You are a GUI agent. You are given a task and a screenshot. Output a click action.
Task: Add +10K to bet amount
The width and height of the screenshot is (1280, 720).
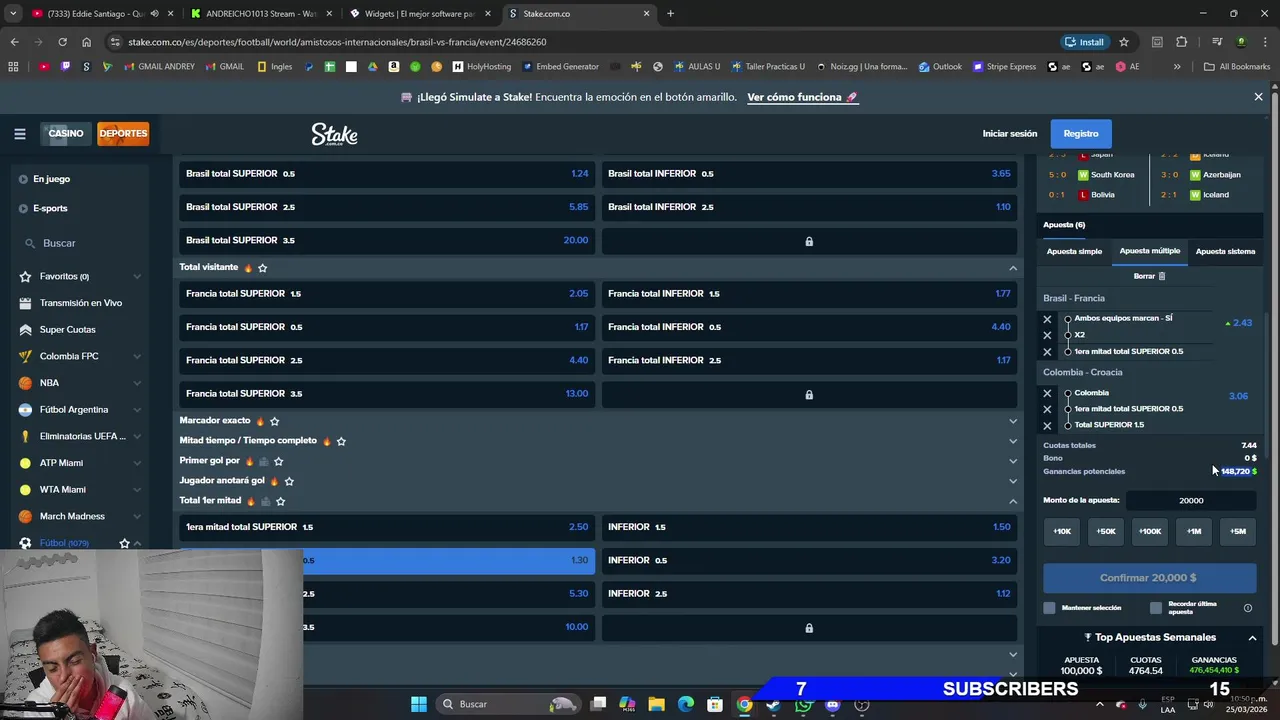tap(1062, 531)
